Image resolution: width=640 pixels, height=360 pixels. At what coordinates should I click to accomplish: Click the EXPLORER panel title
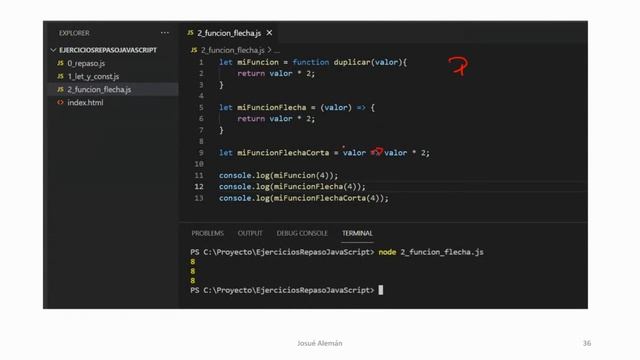[74, 33]
